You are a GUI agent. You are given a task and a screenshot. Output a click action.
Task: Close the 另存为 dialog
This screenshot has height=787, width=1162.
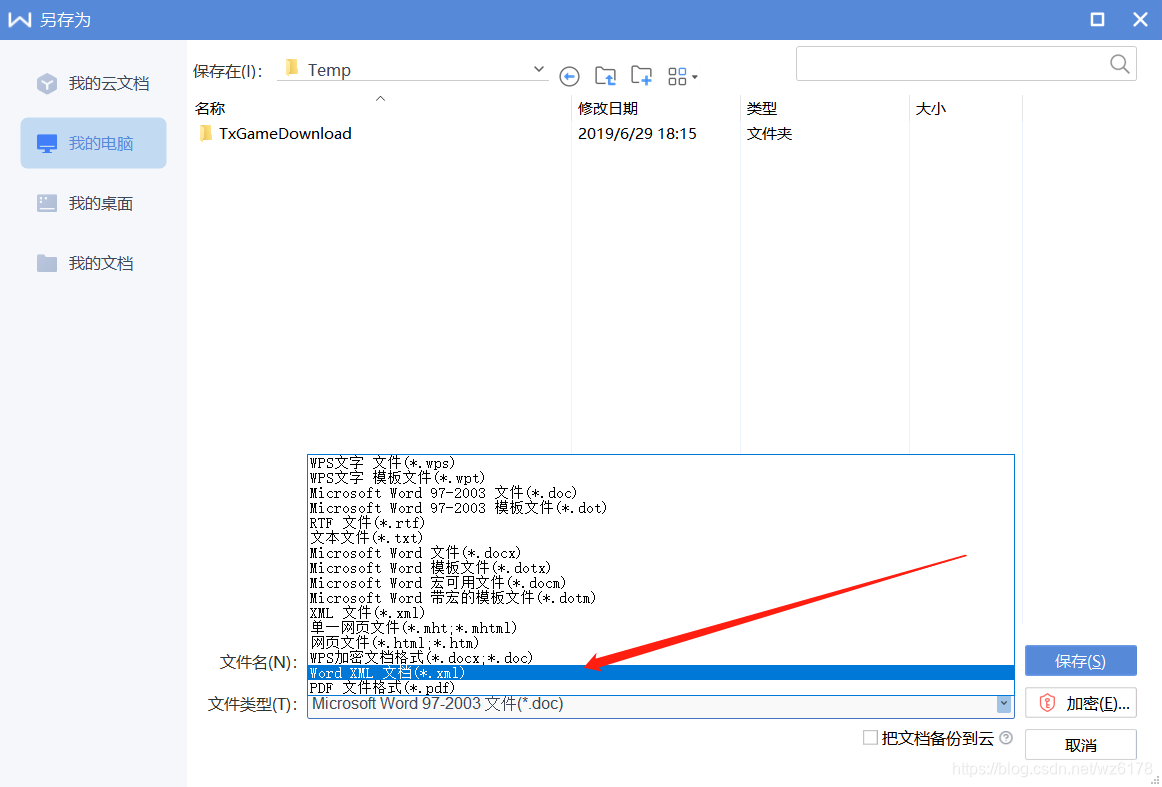pyautogui.click(x=1141, y=19)
